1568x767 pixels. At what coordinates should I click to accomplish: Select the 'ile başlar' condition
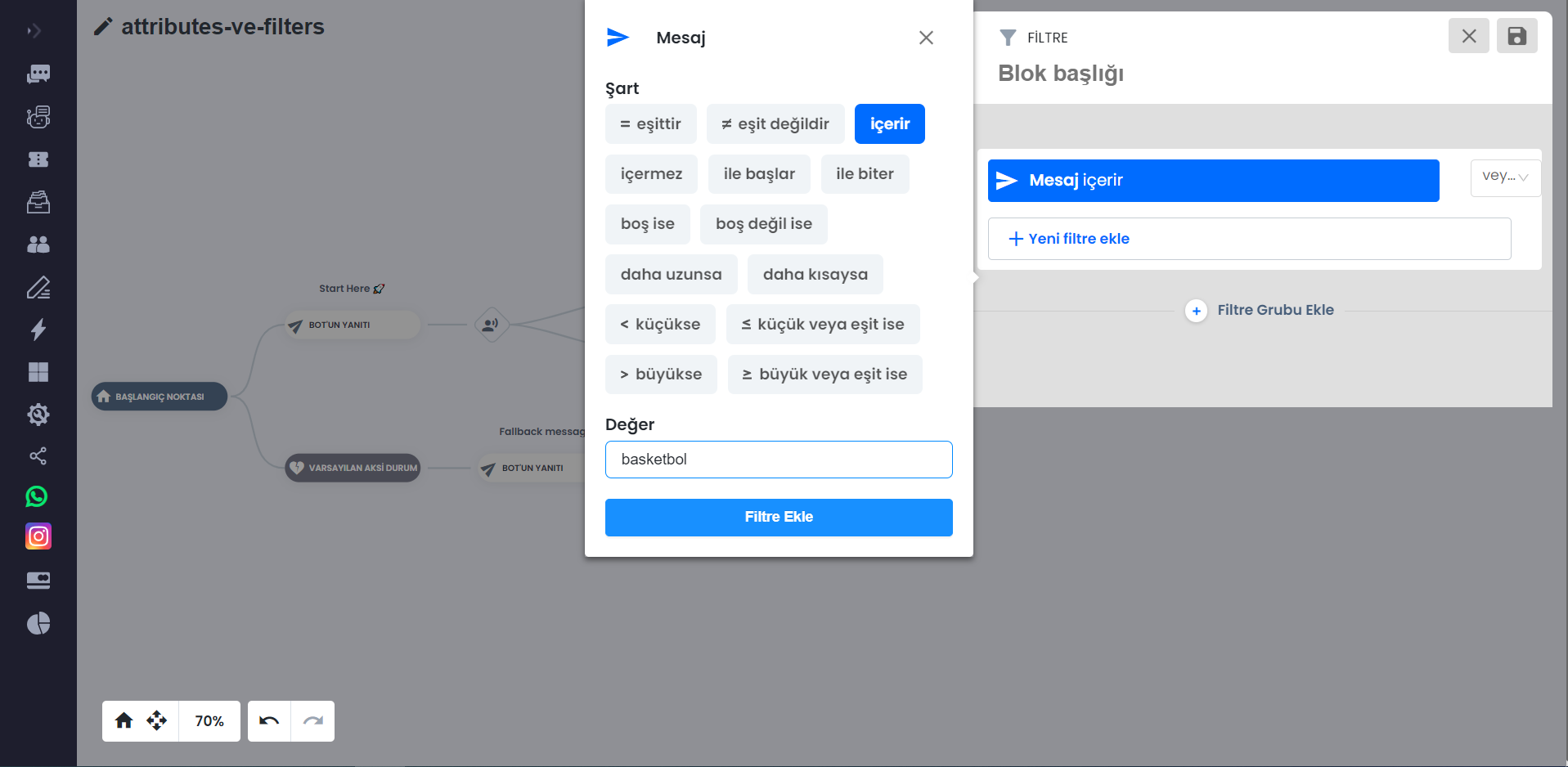[x=759, y=174]
